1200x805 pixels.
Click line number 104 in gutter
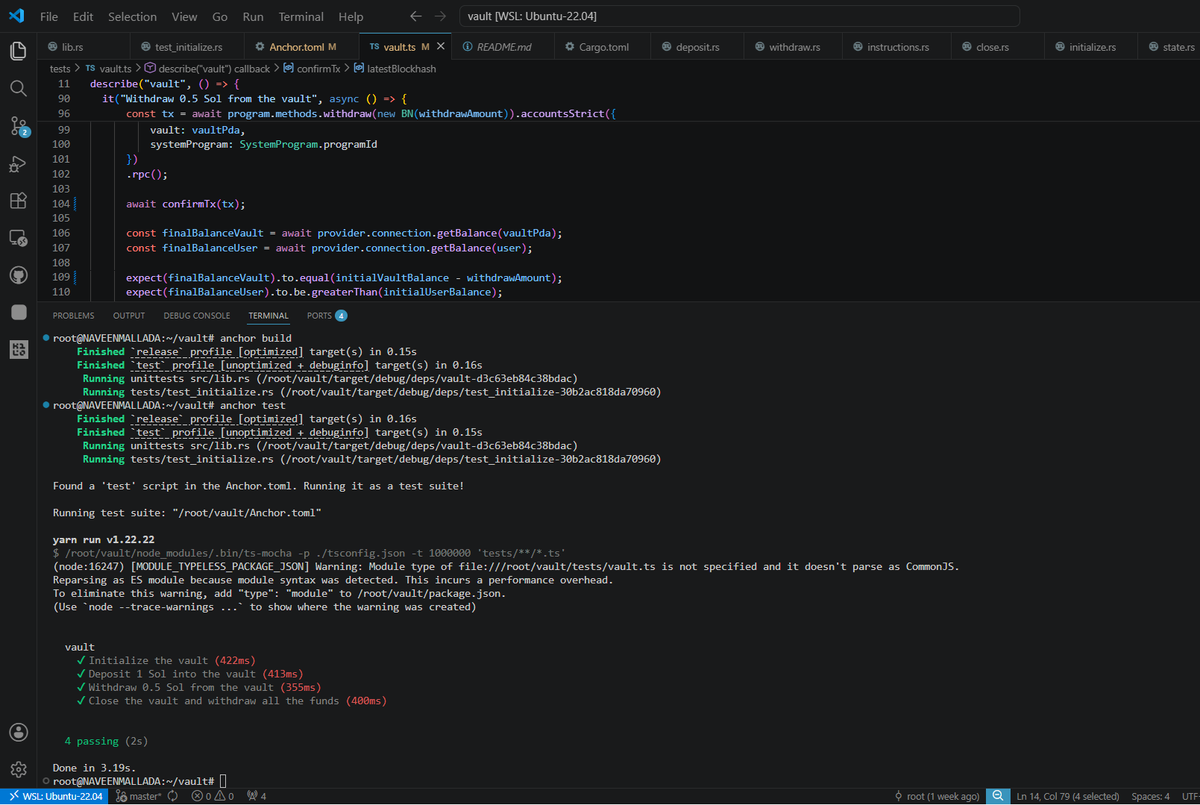tap(60, 203)
